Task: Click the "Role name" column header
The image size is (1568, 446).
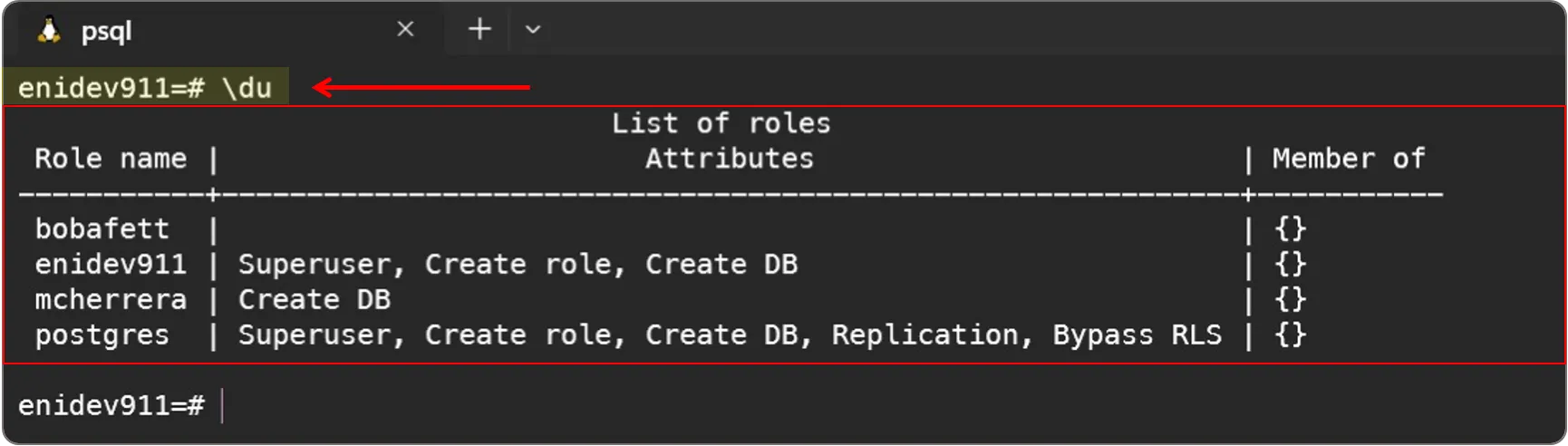Action: click(x=110, y=159)
